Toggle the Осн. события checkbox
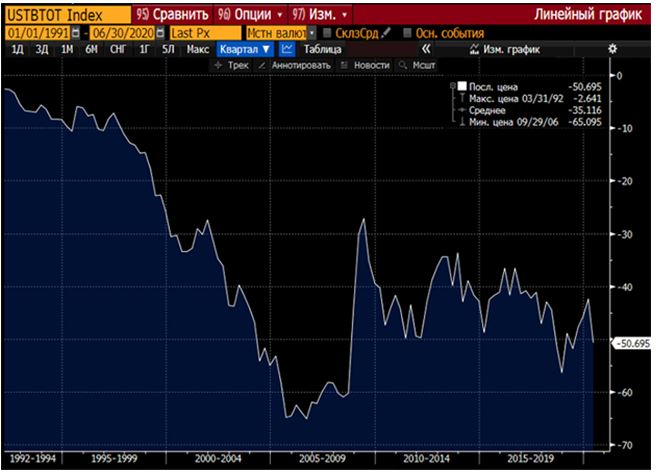 (405, 33)
